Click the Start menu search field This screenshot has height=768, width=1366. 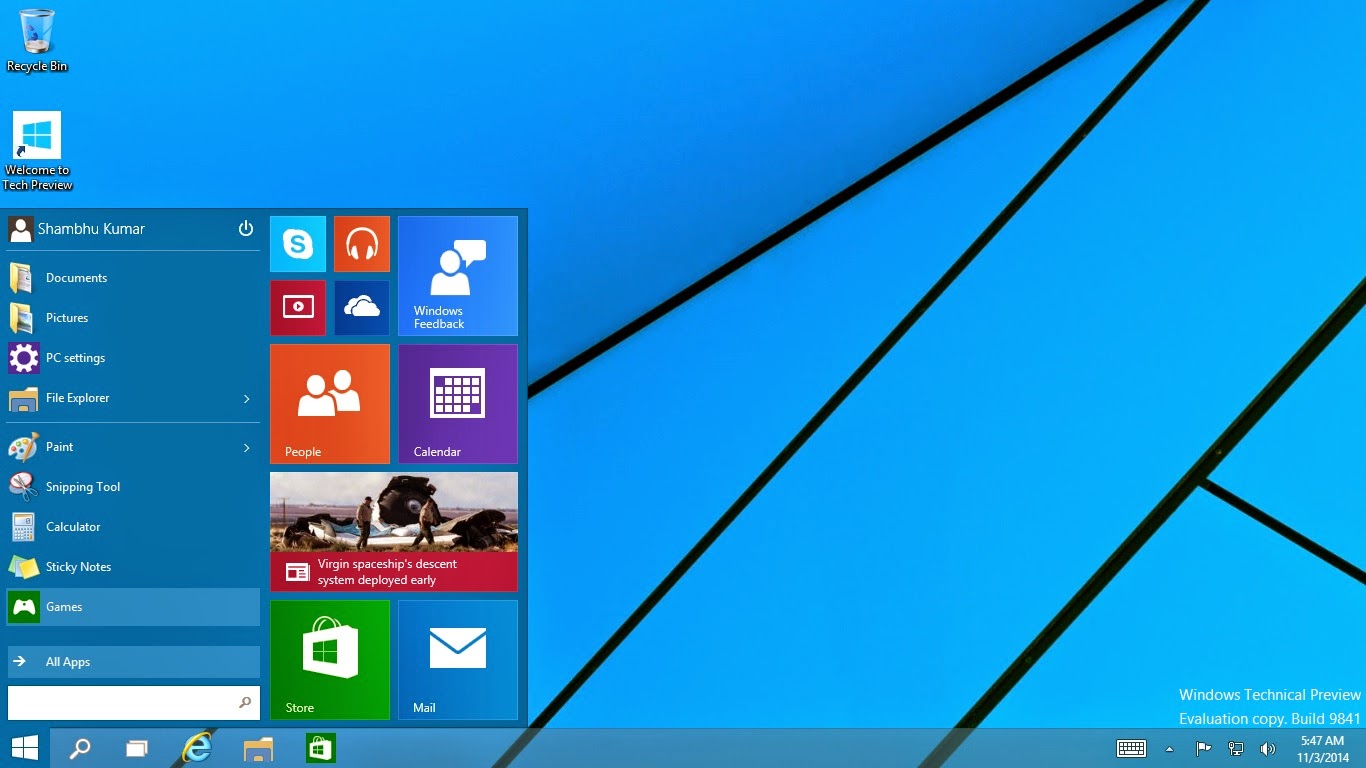pos(133,703)
